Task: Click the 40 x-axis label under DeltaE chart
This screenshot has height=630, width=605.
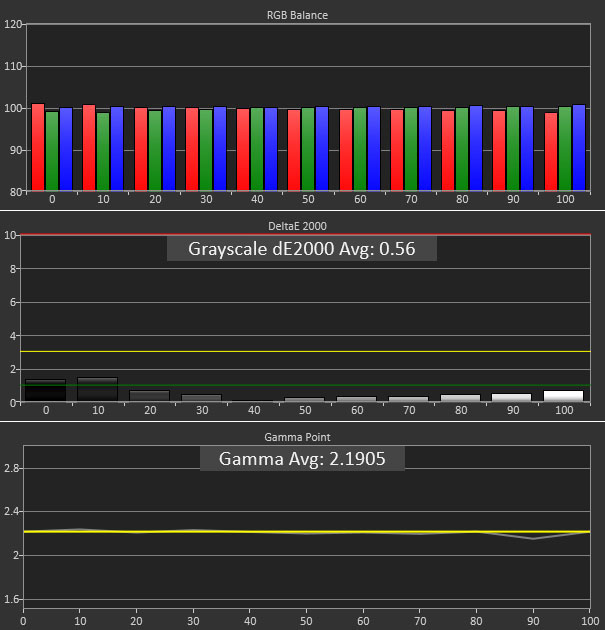Action: 254,410
